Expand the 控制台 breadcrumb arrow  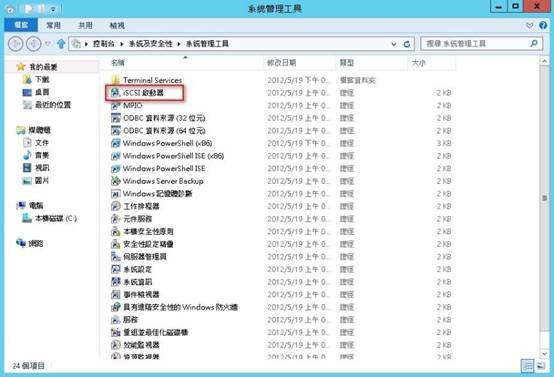click(122, 44)
